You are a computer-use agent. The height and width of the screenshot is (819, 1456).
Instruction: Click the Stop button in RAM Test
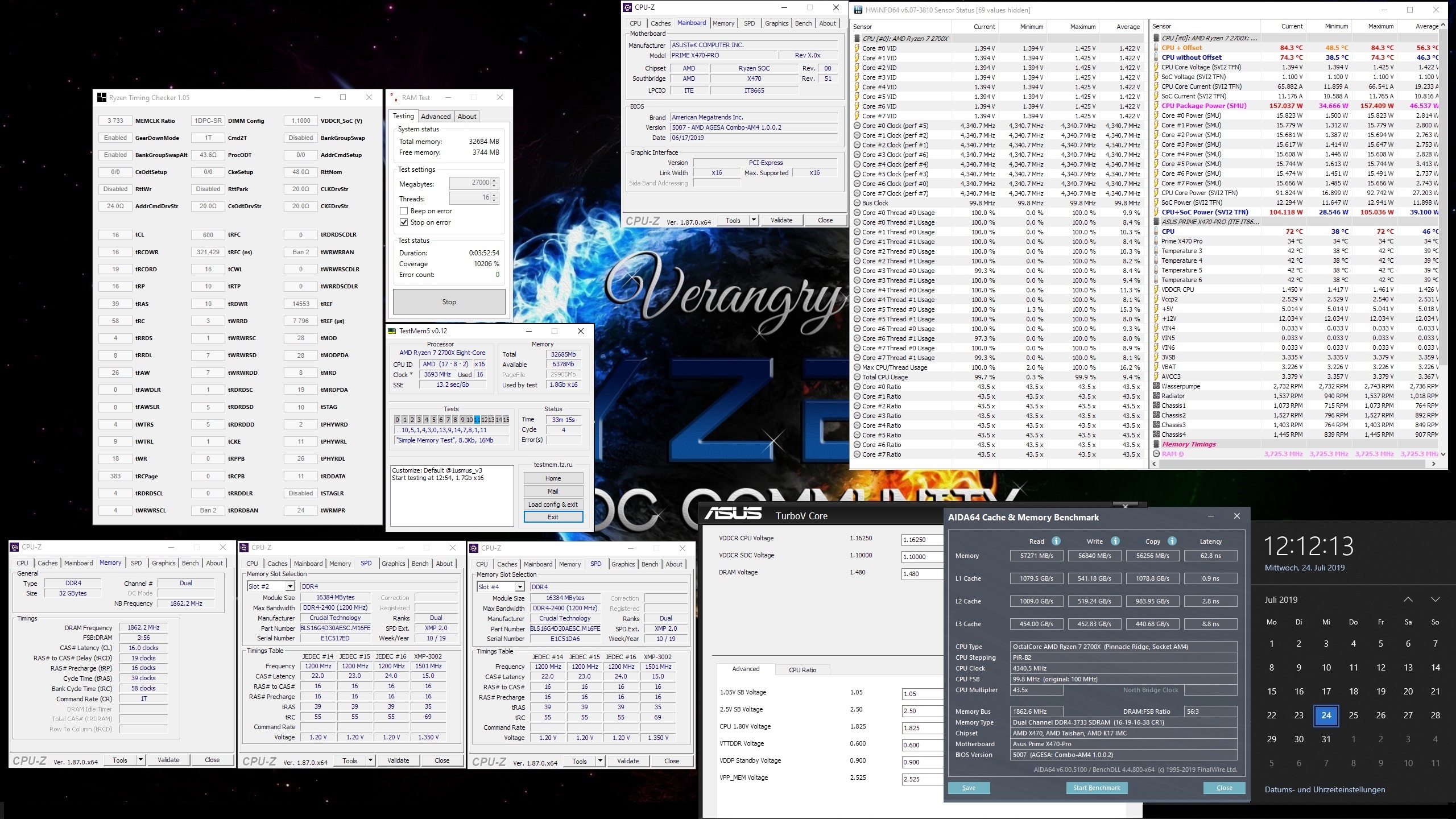449,302
